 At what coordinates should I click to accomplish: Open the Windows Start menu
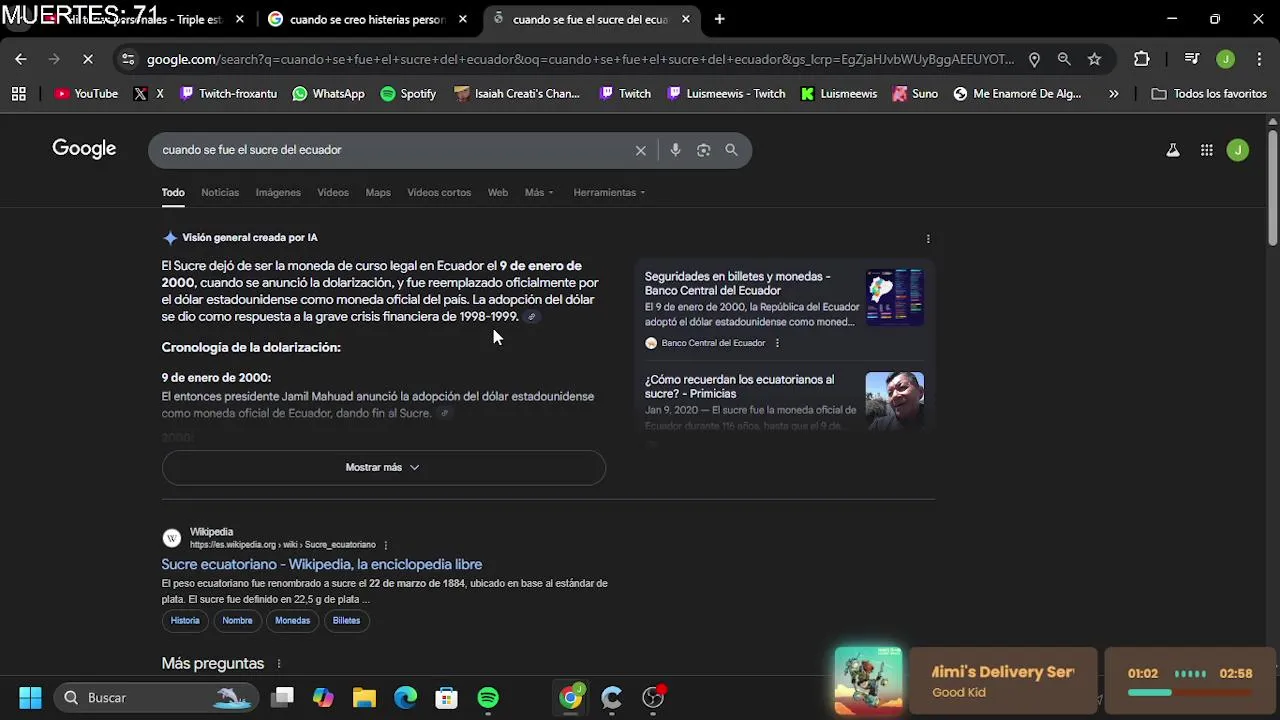click(30, 697)
